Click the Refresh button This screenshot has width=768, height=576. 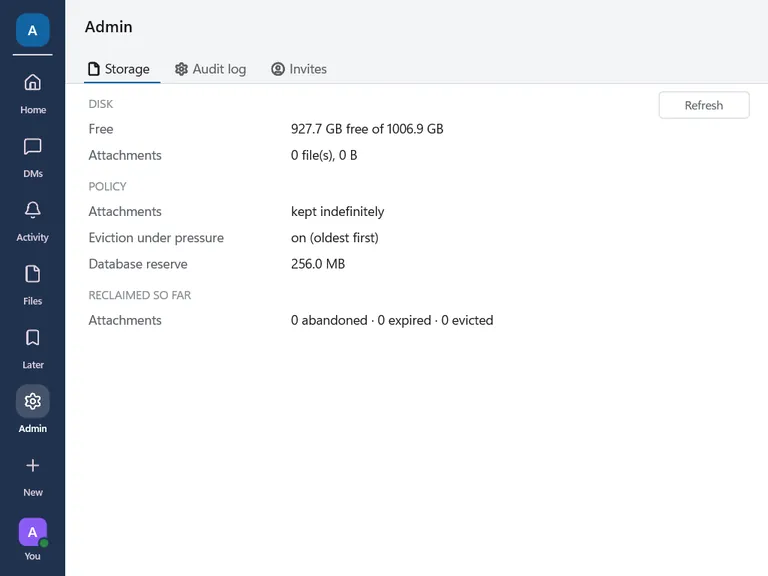pyautogui.click(x=704, y=105)
